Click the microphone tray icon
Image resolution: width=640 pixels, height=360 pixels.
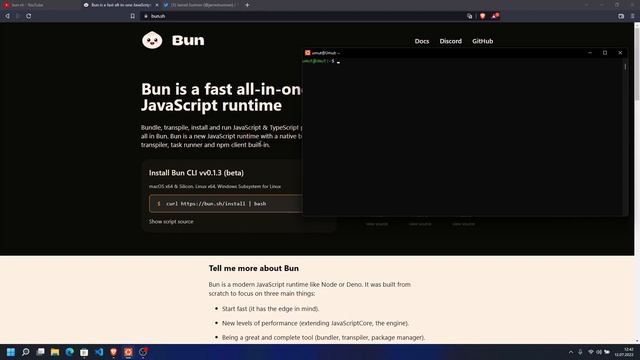pos(580,352)
